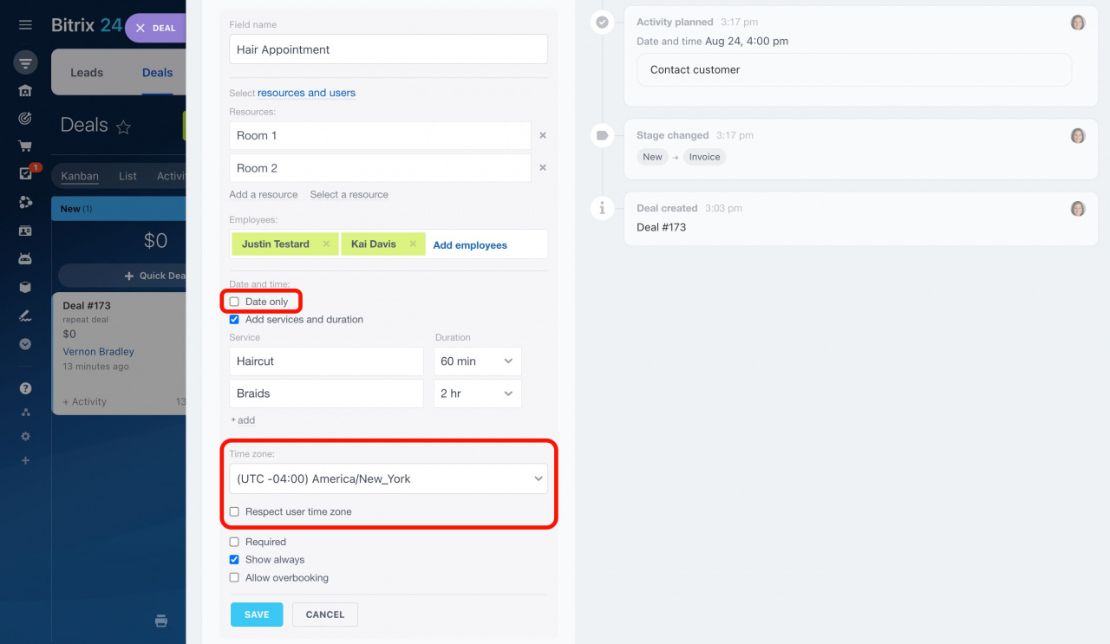1110x644 pixels.
Task: Click the robot automation icon in sidebar
Action: [x=25, y=259]
